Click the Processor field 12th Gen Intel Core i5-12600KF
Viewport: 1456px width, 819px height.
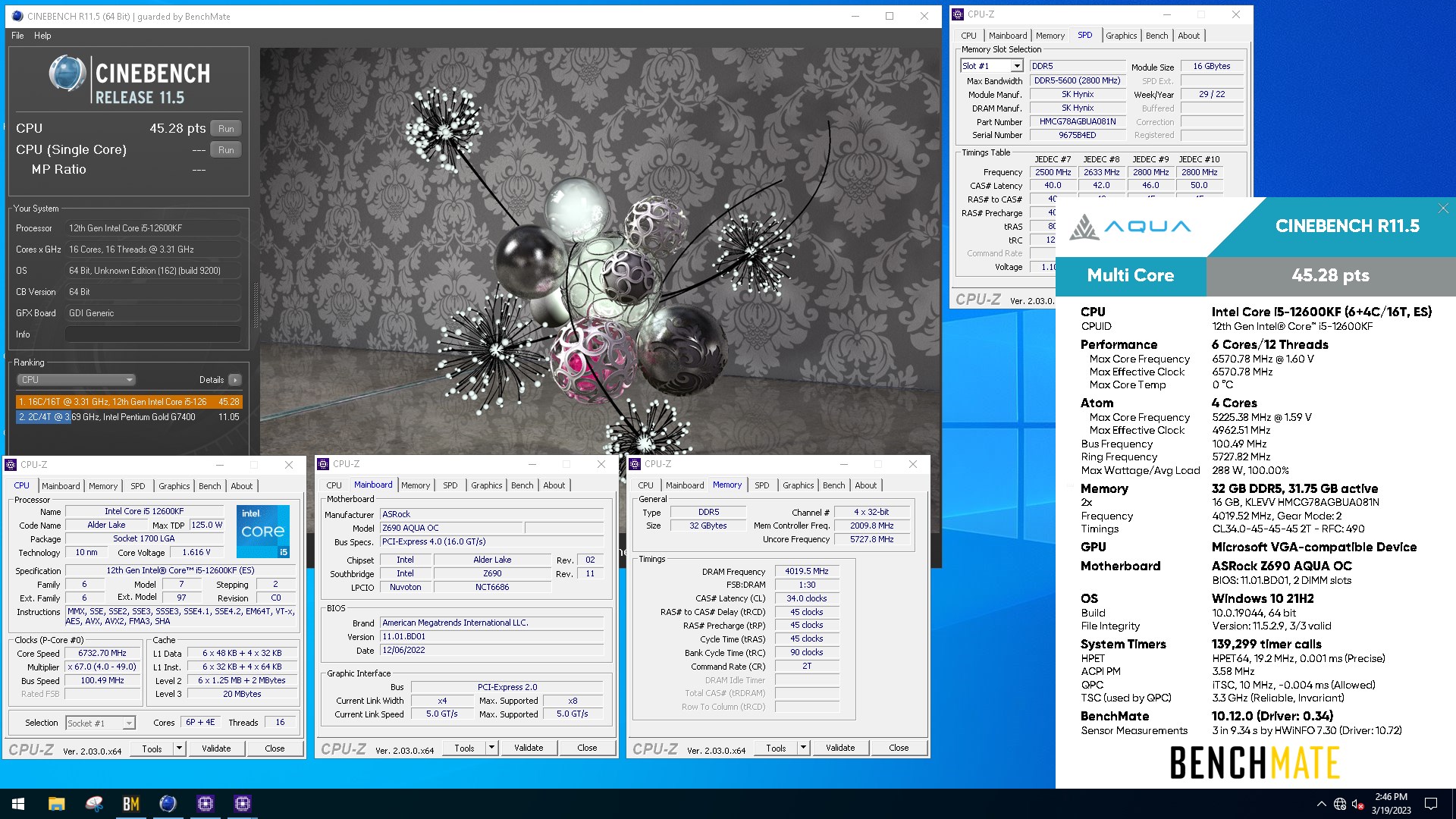(x=152, y=228)
